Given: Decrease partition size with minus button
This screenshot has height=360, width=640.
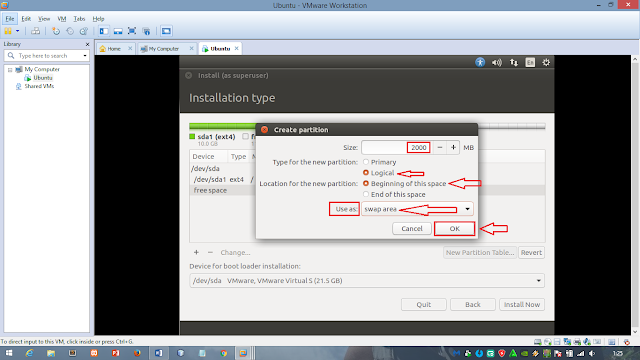Looking at the screenshot, I should coord(440,147).
